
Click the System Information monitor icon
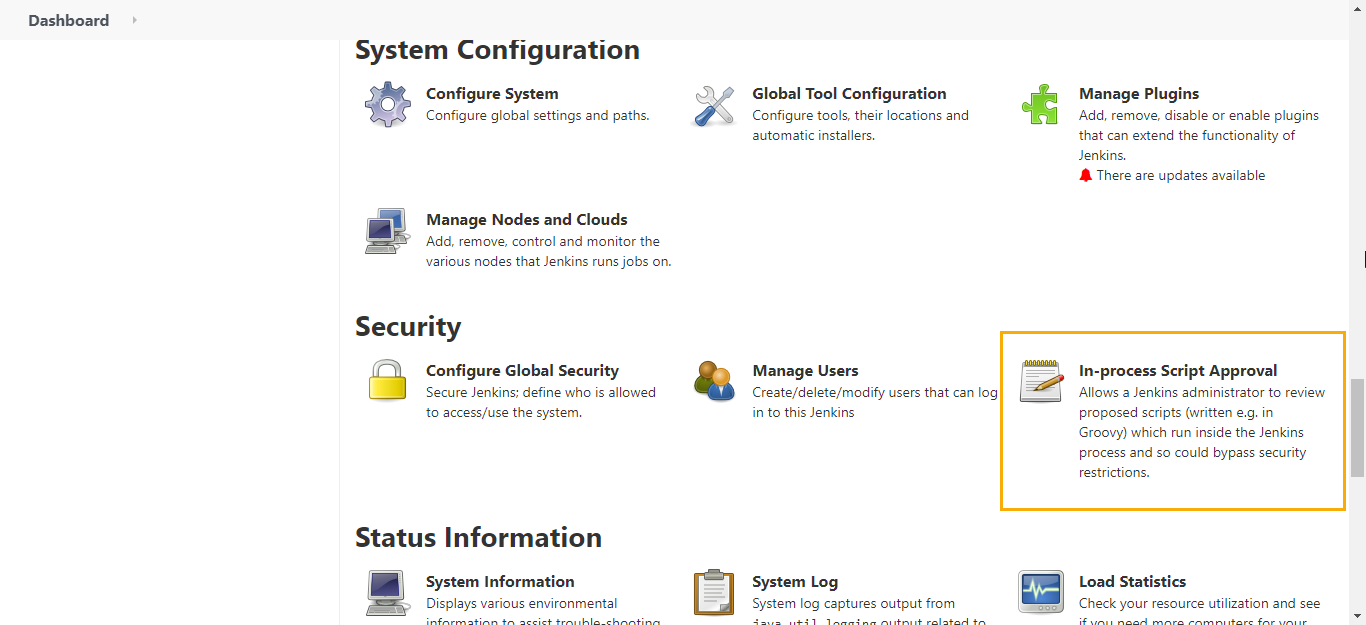point(387,592)
